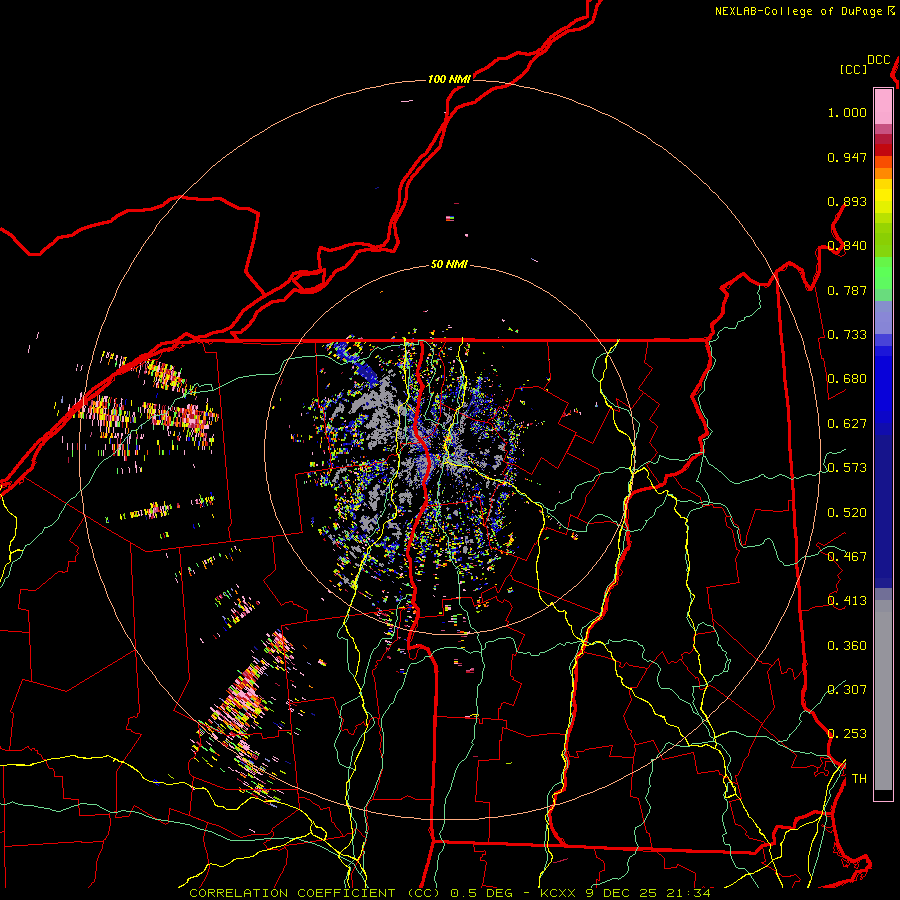Pick the red segment of the color bar
This screenshot has width=900, height=900.
[883, 150]
